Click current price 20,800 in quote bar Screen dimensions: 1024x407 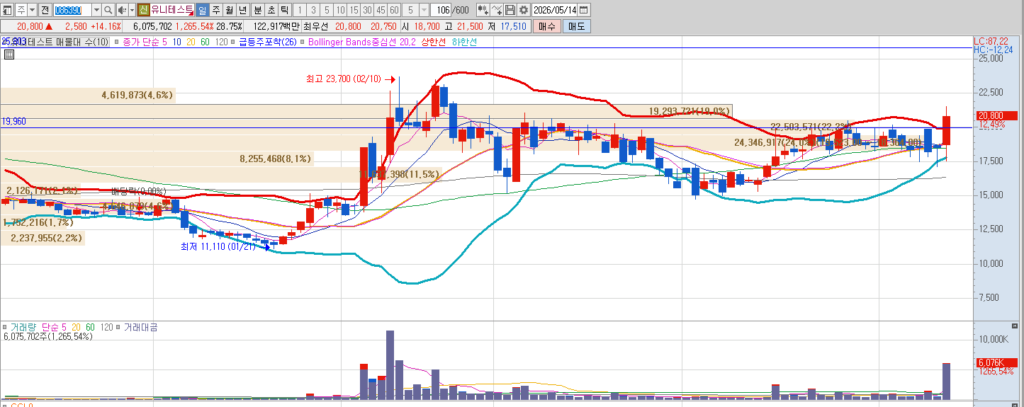pyautogui.click(x=30, y=26)
